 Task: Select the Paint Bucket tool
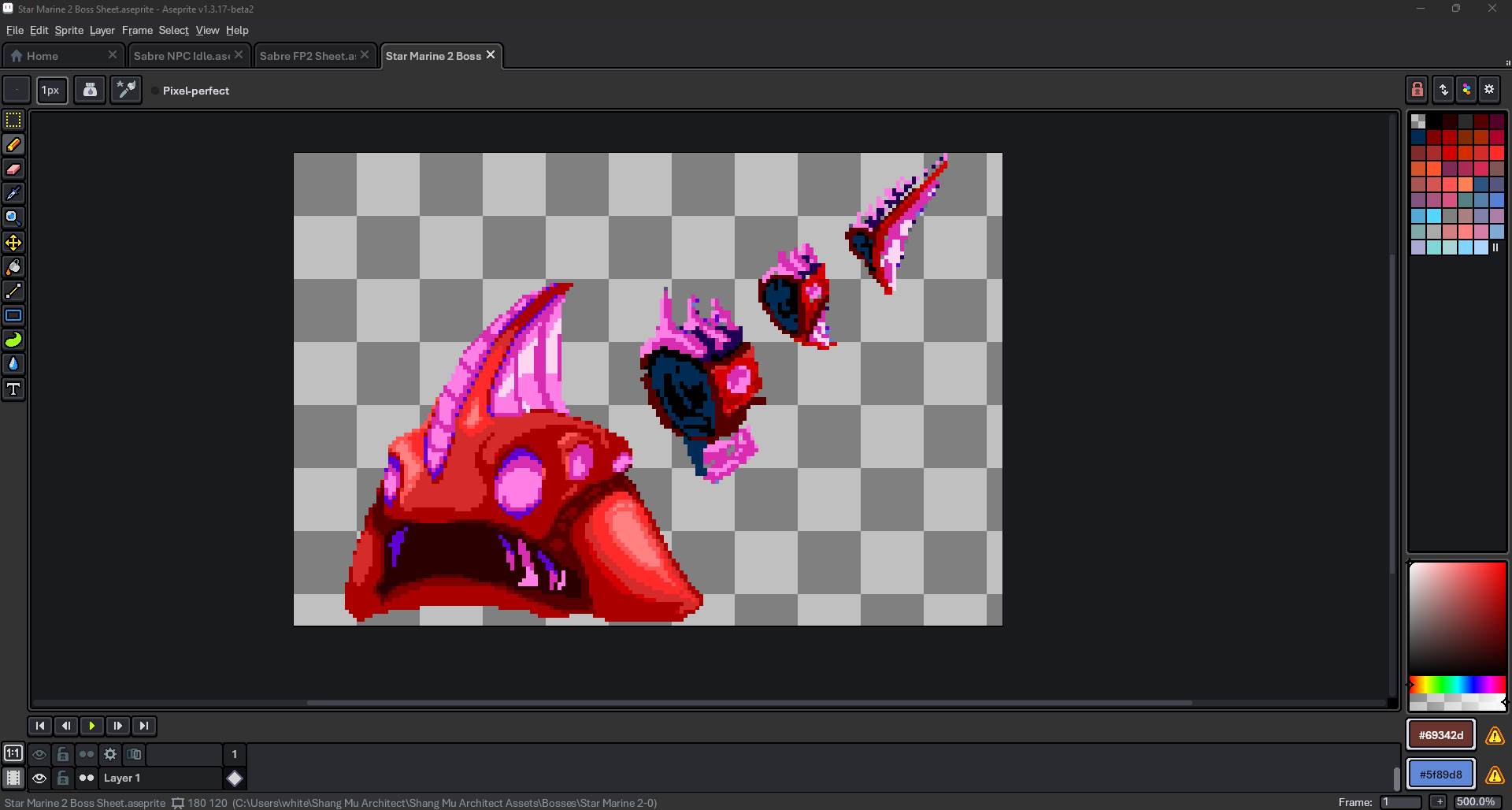13,267
